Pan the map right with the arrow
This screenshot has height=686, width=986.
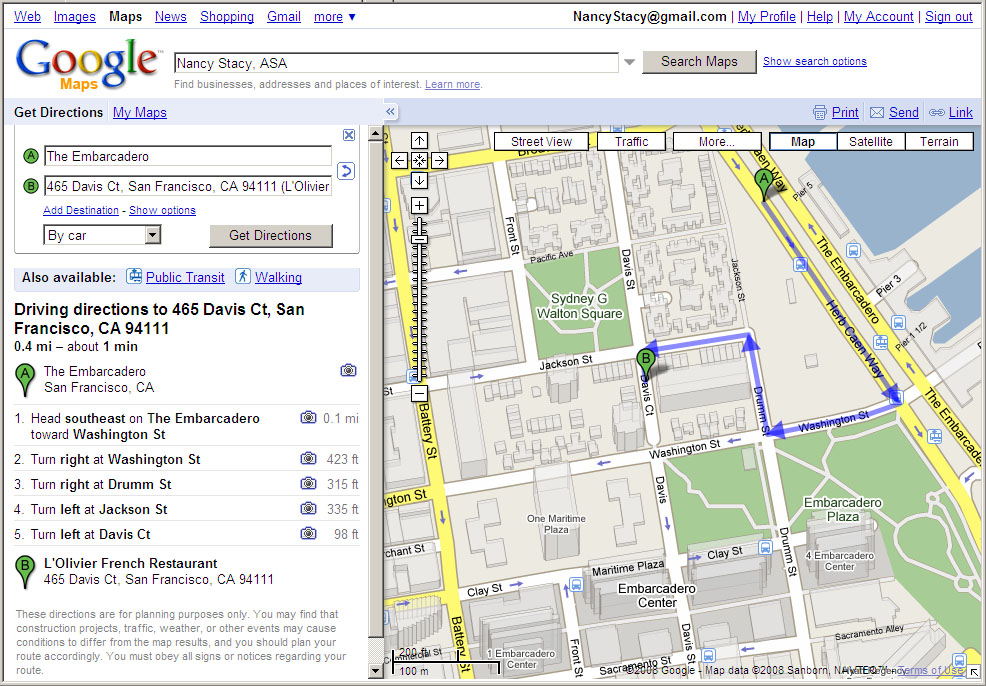pos(440,160)
